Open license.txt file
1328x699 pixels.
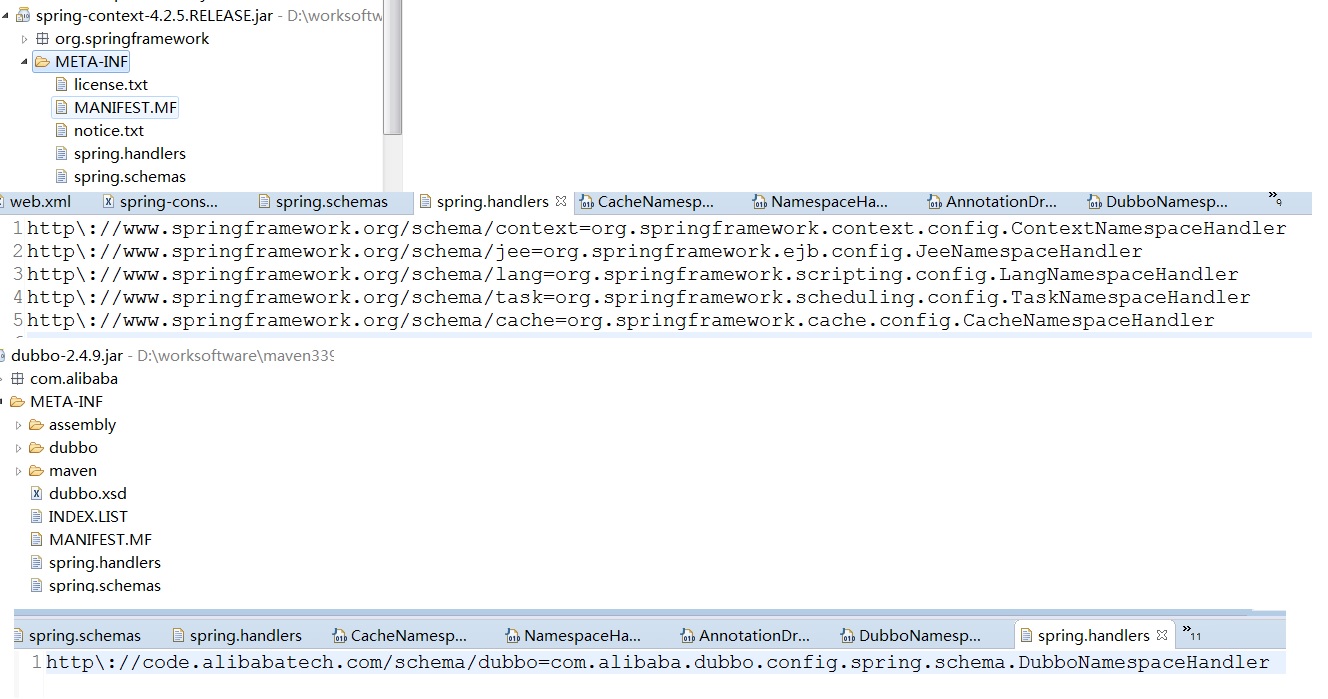(x=111, y=85)
